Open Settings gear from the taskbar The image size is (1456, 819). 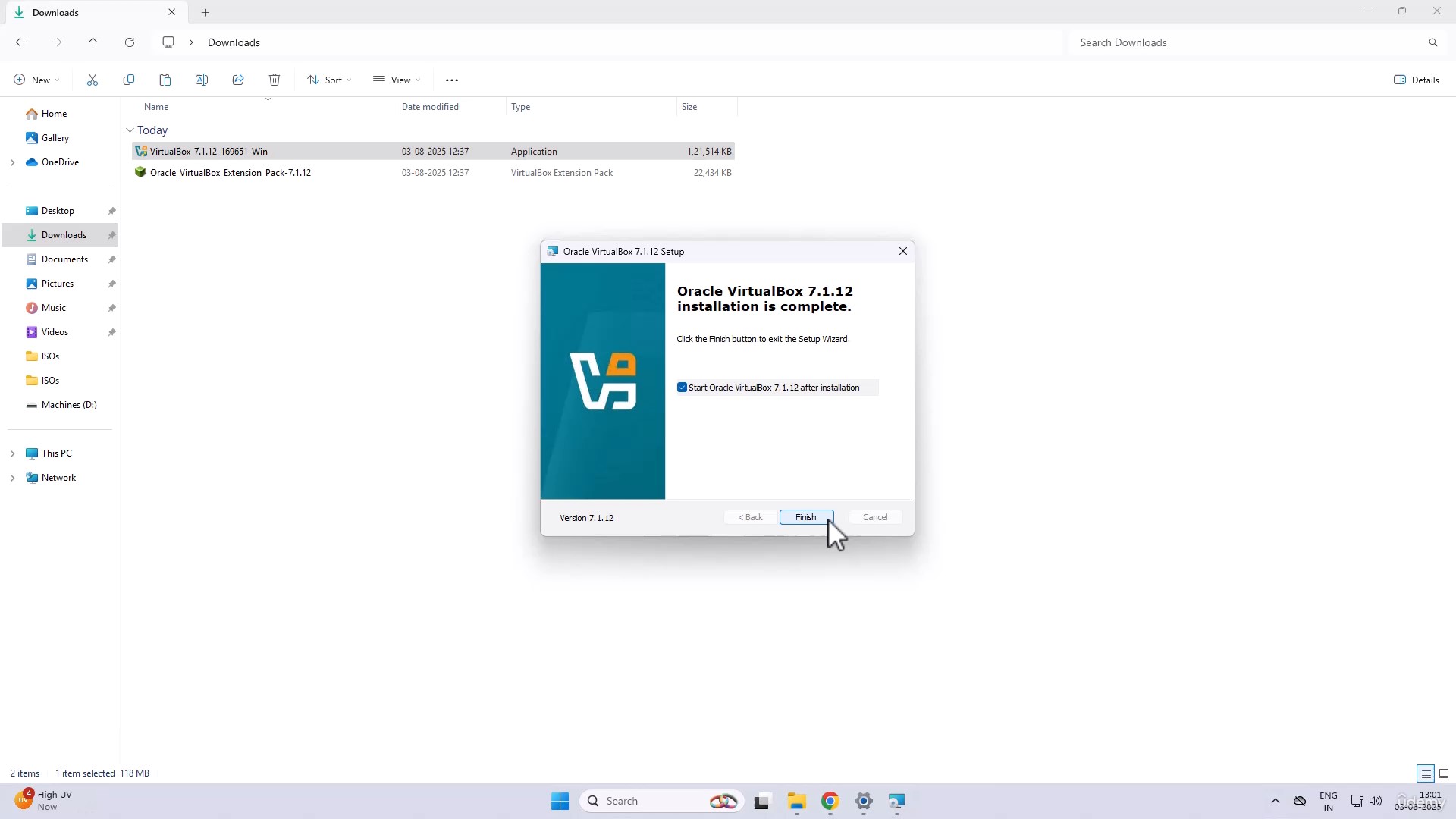point(863,801)
